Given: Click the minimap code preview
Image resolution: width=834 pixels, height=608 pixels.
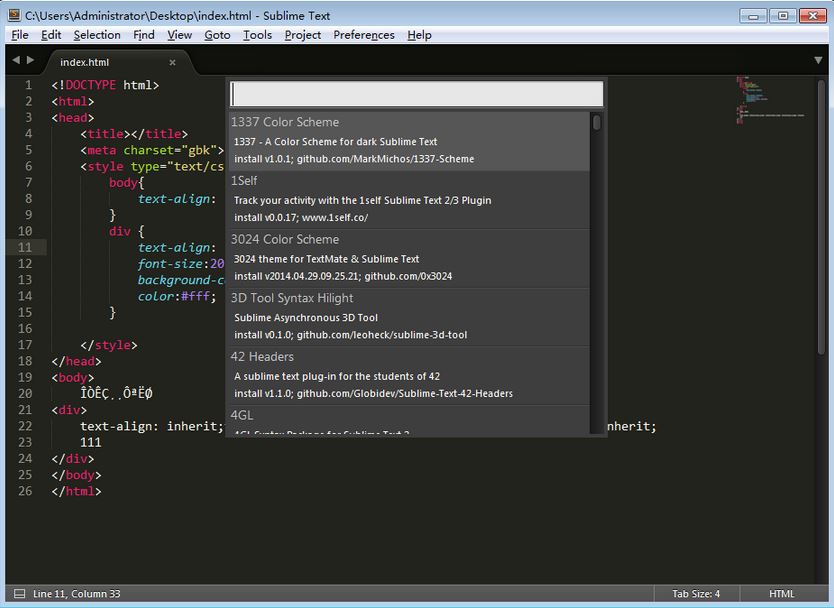Looking at the screenshot, I should 770,100.
